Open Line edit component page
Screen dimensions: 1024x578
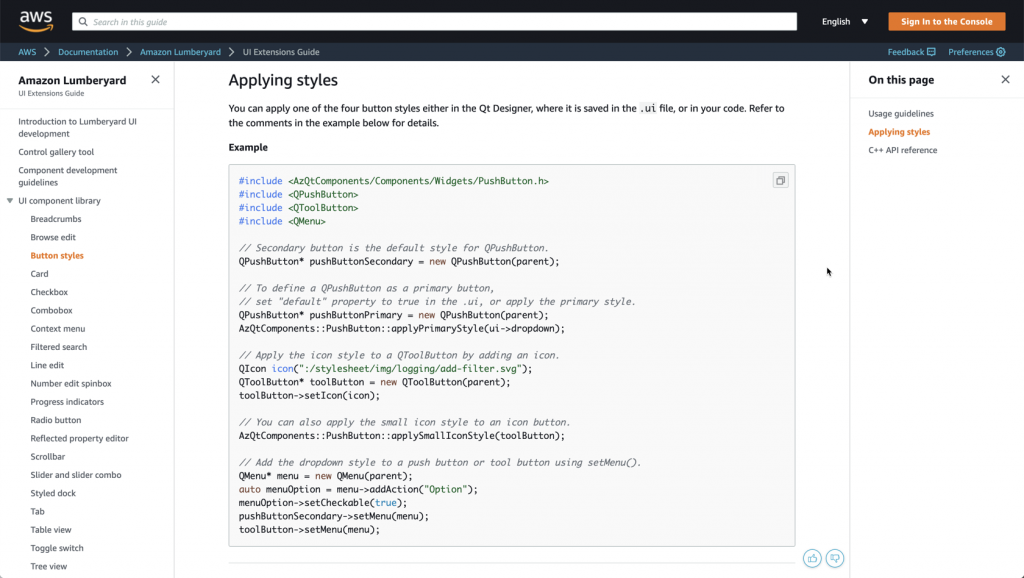click(x=47, y=365)
